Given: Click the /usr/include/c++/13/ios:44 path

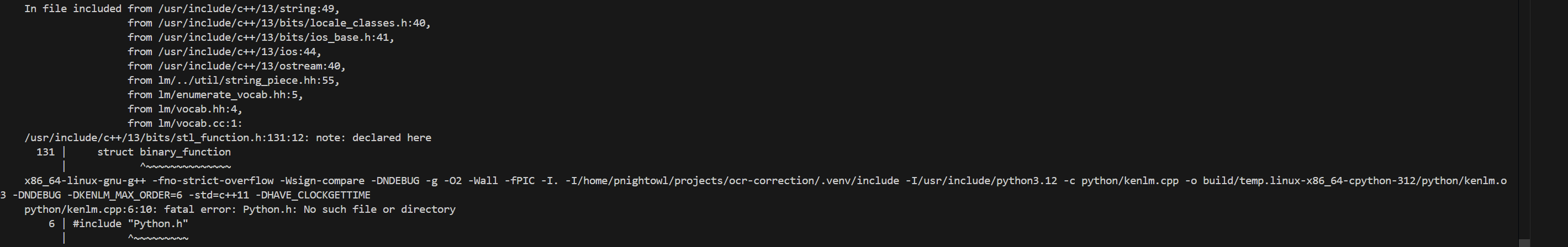Looking at the screenshot, I should pos(237,52).
